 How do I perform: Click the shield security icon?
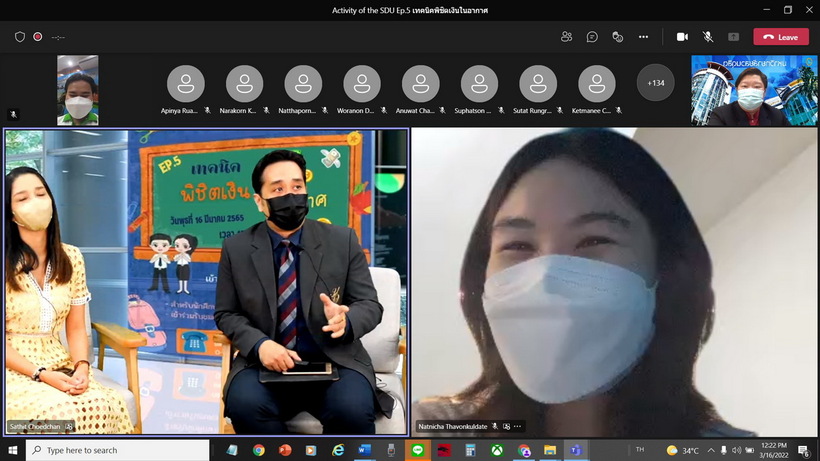(20, 37)
